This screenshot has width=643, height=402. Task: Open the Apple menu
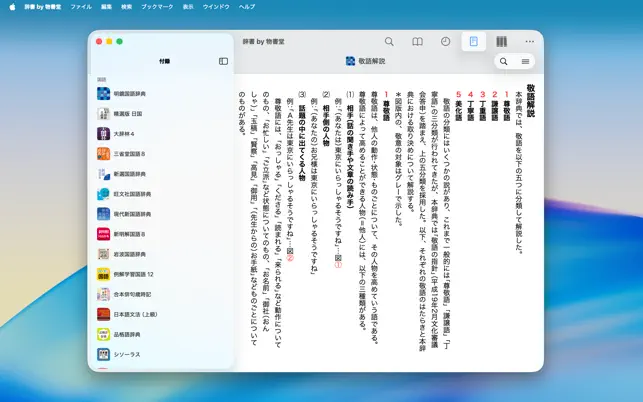pyautogui.click(x=12, y=7)
